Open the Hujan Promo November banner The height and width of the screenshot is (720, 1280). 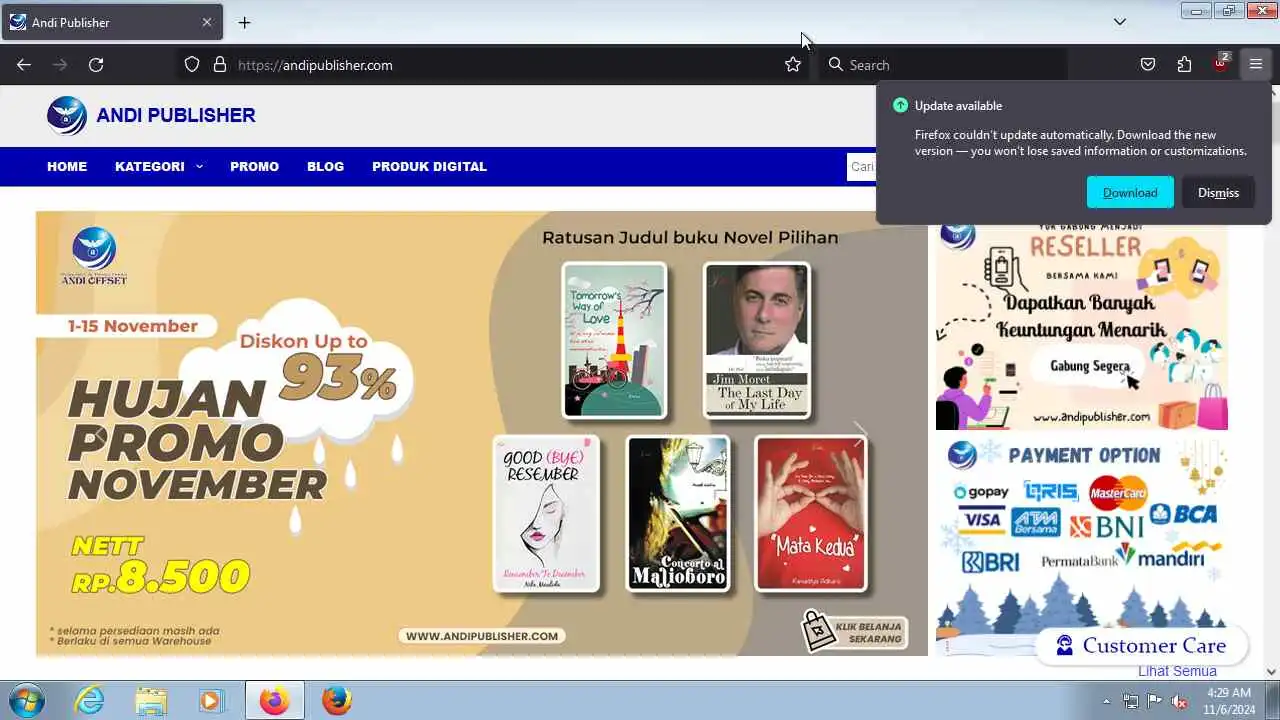481,433
